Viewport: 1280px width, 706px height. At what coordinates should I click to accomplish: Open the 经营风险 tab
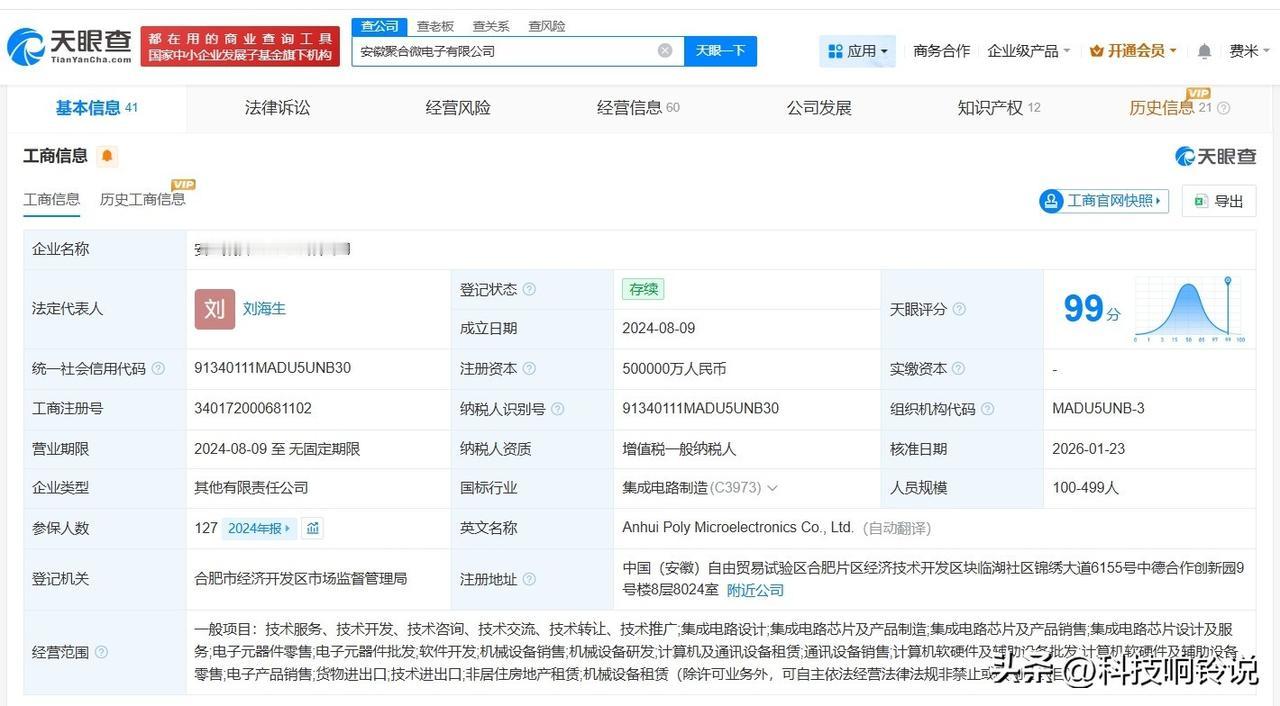click(x=458, y=108)
